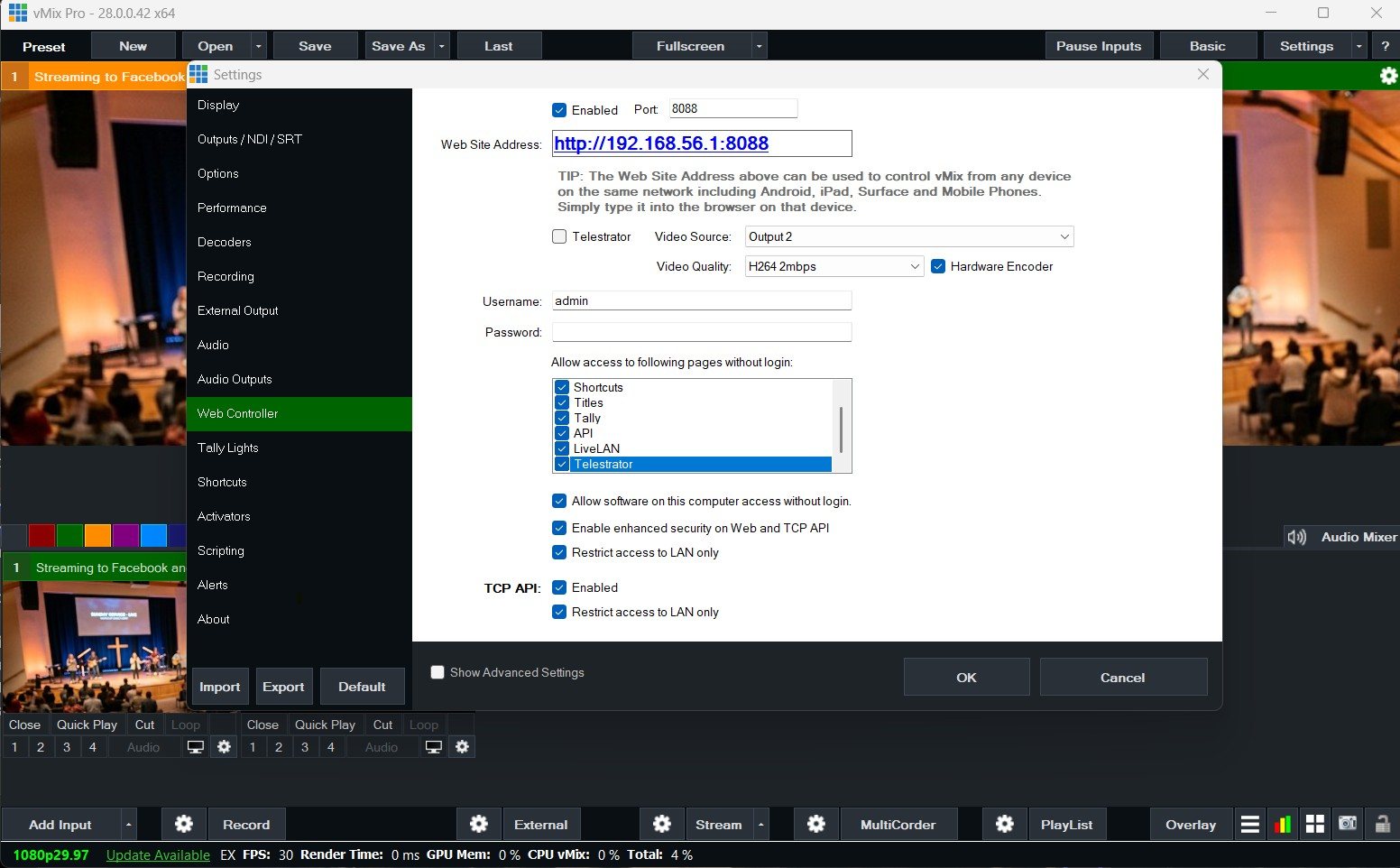Check Show Advanced Settings
Viewport: 1400px width, 868px height.
coord(437,672)
